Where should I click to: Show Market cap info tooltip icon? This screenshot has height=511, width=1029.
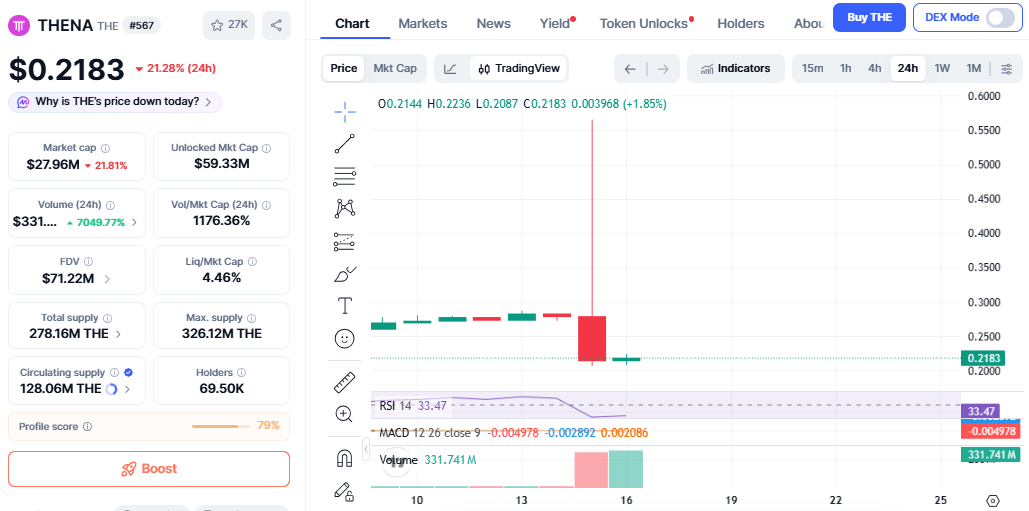coord(105,148)
